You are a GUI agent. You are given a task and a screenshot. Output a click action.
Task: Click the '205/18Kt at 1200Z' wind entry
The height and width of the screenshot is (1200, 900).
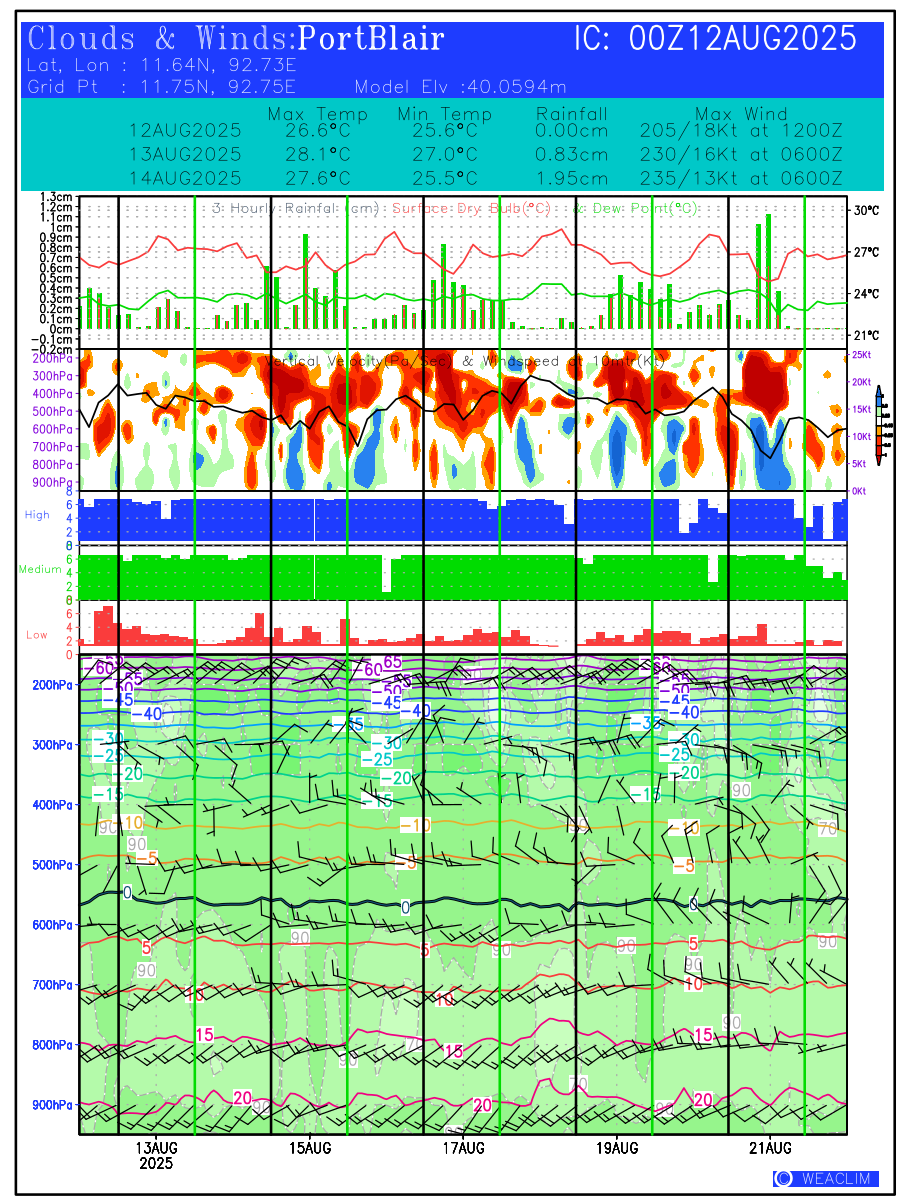point(741,130)
